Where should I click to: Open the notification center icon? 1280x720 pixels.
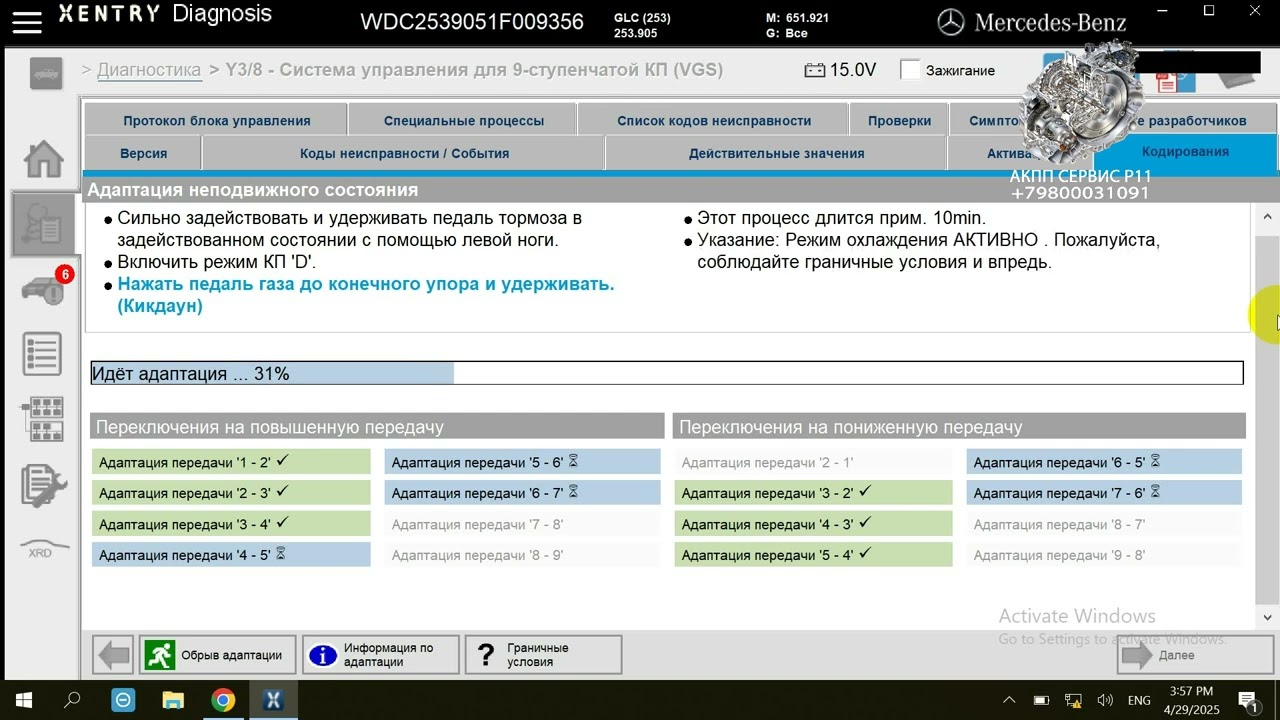click(1247, 700)
